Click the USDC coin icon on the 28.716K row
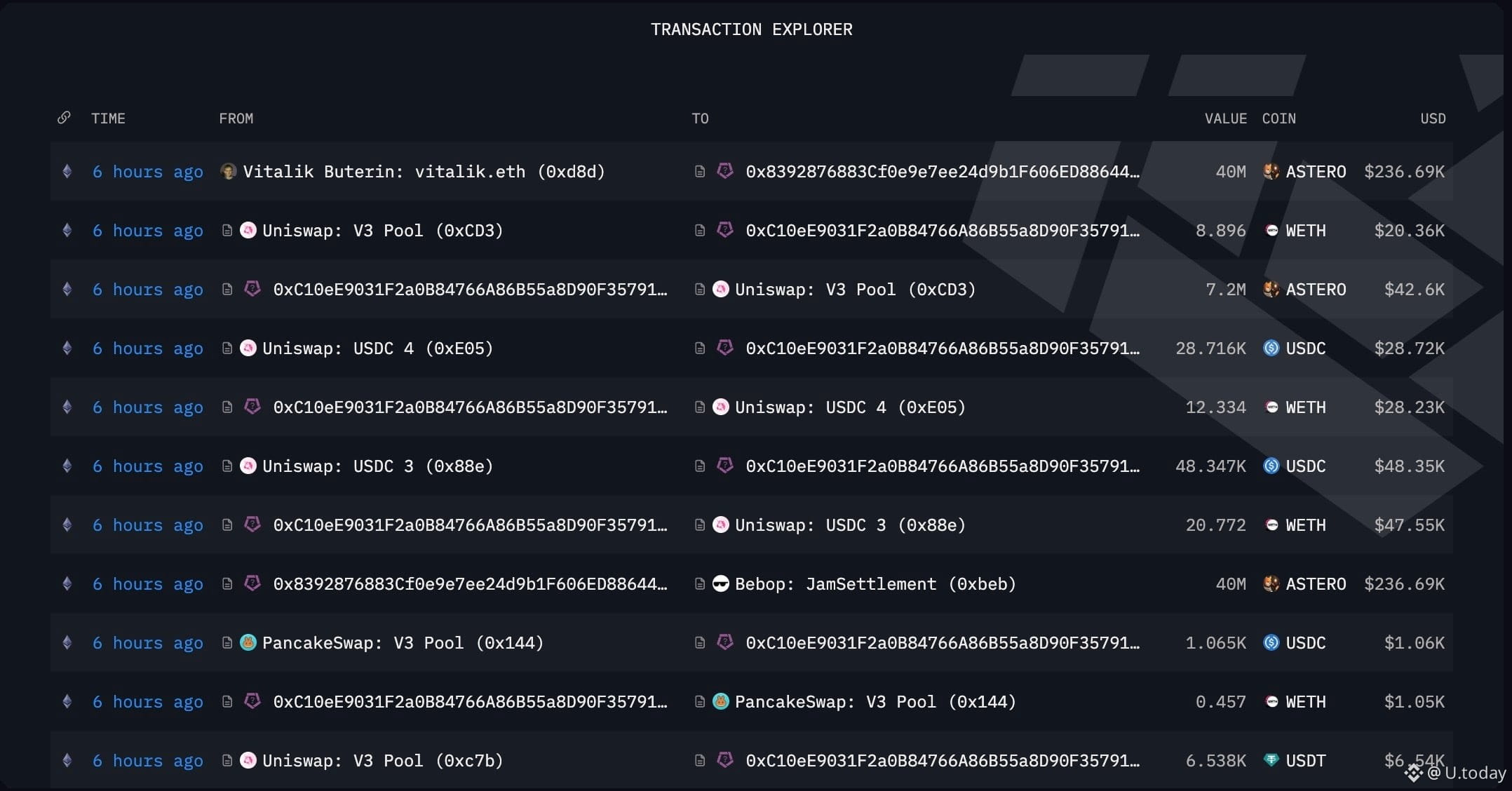 [1271, 348]
